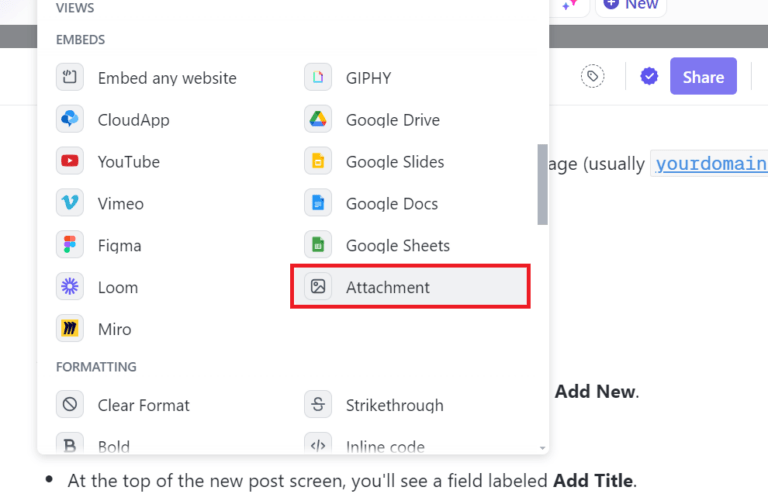
Task: Click the Figma embed icon
Action: point(69,246)
